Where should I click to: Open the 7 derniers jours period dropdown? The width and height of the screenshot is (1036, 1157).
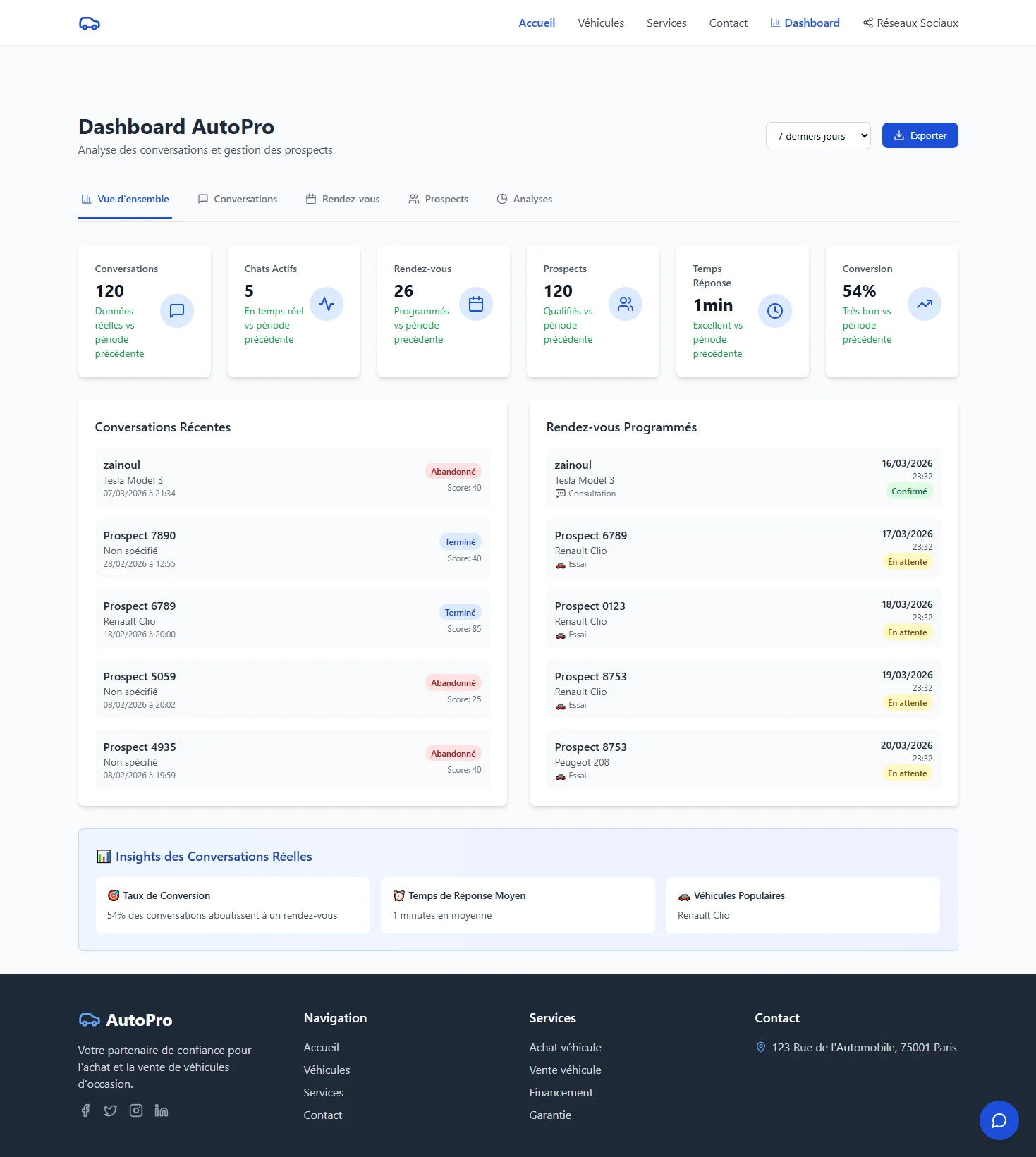(818, 136)
